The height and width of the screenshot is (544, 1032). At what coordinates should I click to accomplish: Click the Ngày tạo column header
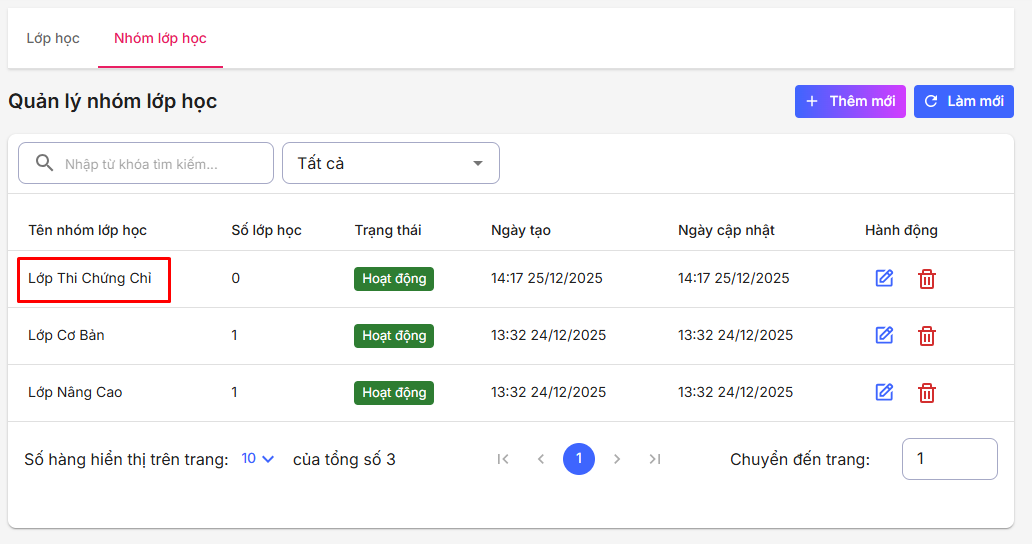coord(521,230)
